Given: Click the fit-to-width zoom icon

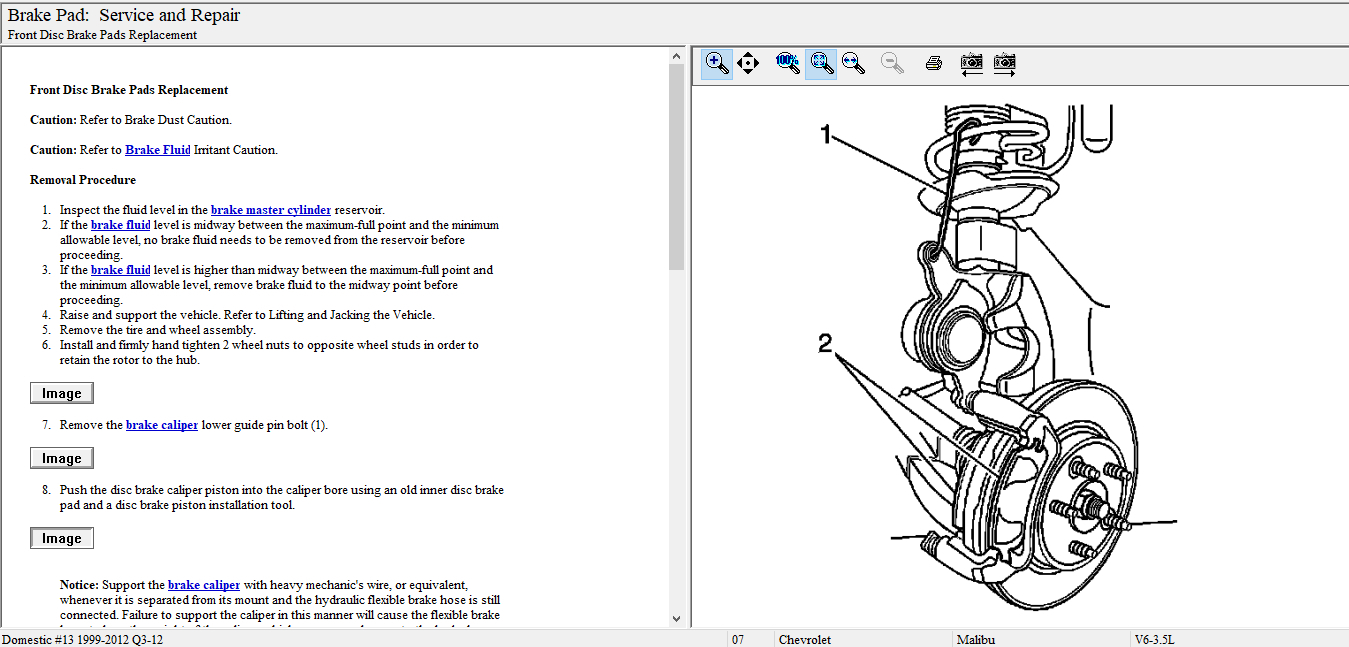Looking at the screenshot, I should (x=852, y=63).
